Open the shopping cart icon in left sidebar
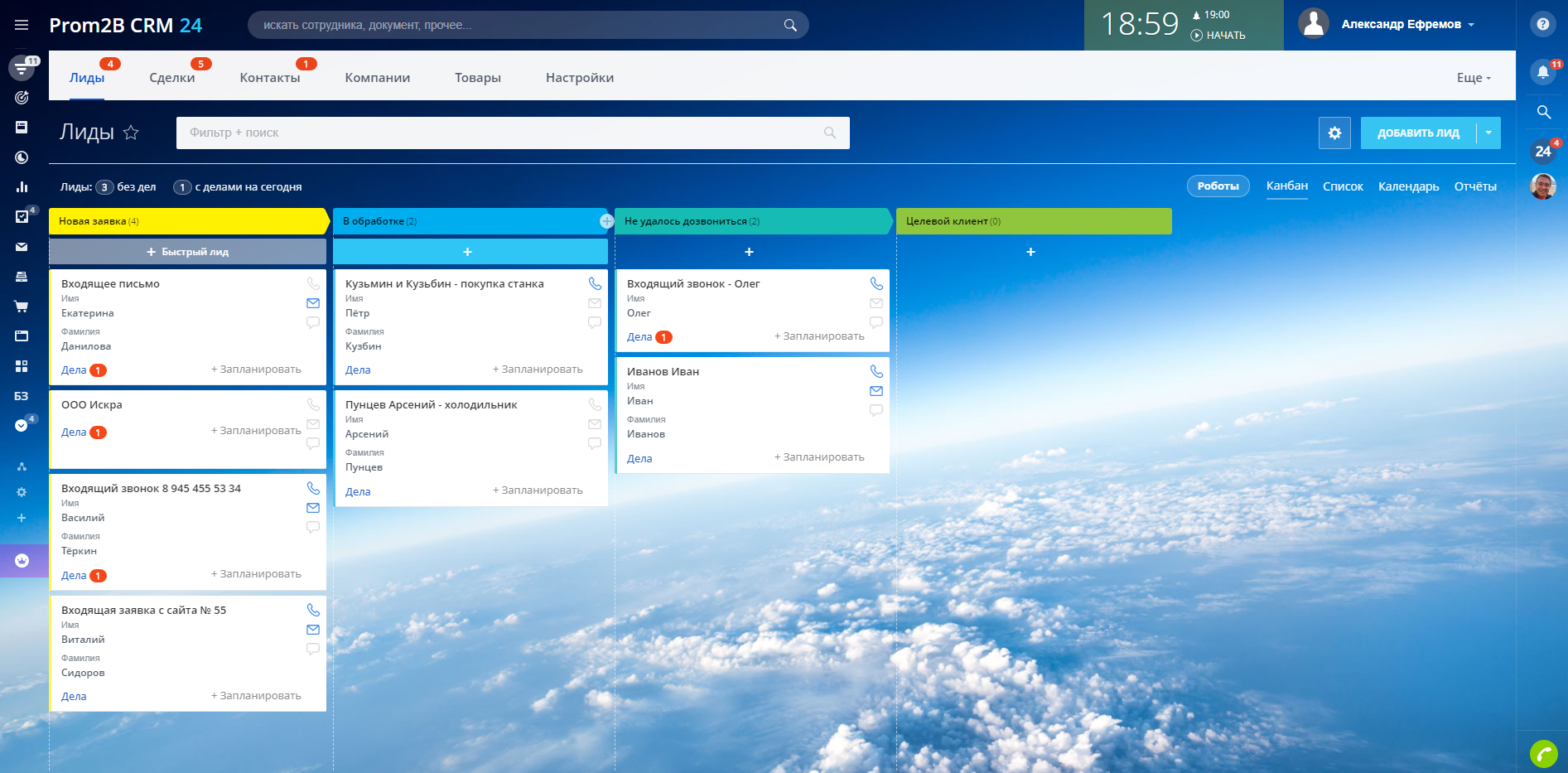Screen dimensions: 1568x773 (22, 307)
